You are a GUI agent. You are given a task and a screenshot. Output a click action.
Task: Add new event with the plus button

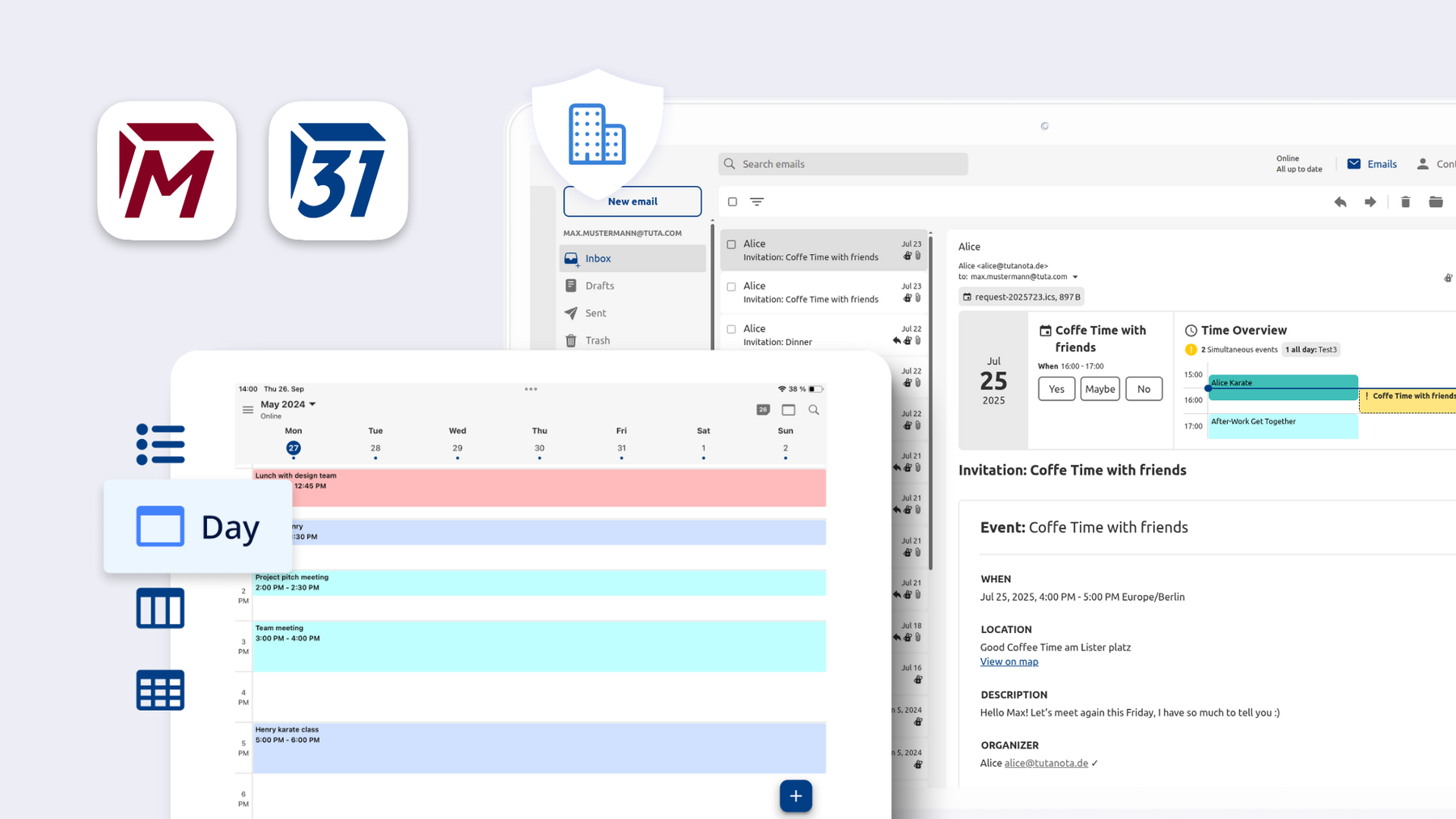click(796, 796)
